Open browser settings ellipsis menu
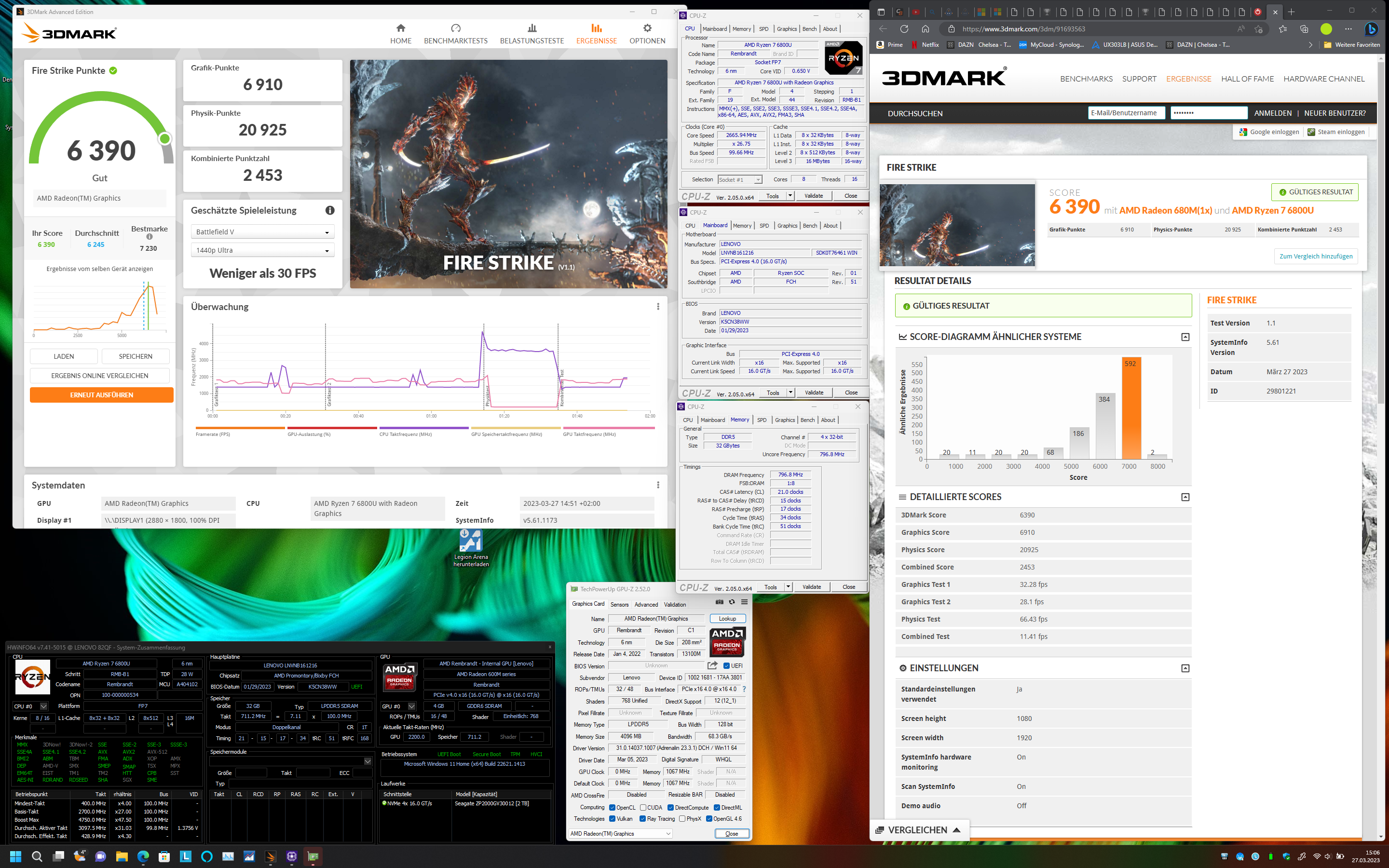The width and height of the screenshot is (1389, 868). 1348,29
